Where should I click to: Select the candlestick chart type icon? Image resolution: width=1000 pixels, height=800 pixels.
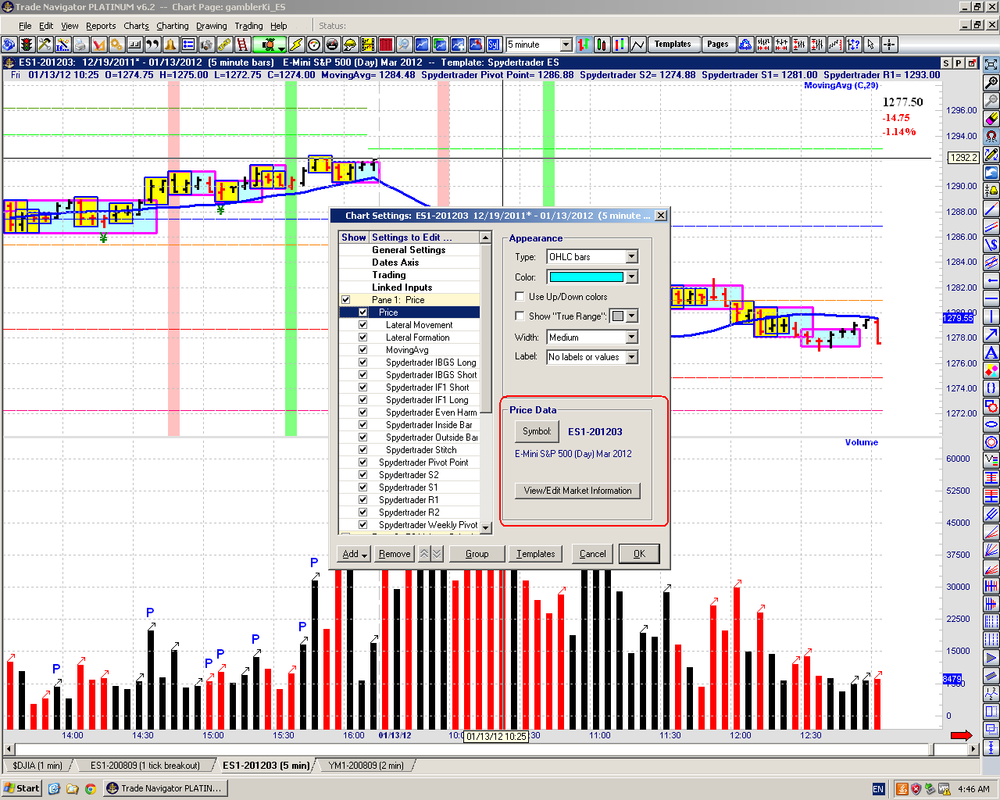pos(601,45)
